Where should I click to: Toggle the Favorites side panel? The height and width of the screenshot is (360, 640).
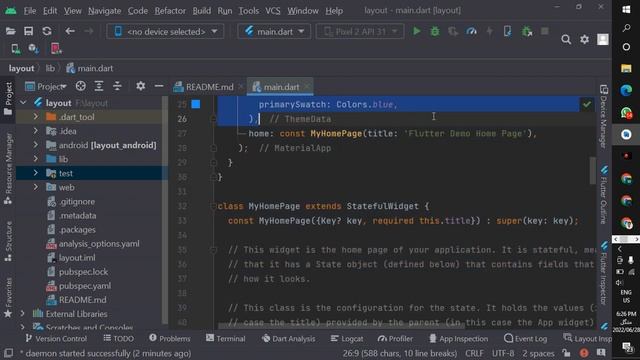[8, 298]
